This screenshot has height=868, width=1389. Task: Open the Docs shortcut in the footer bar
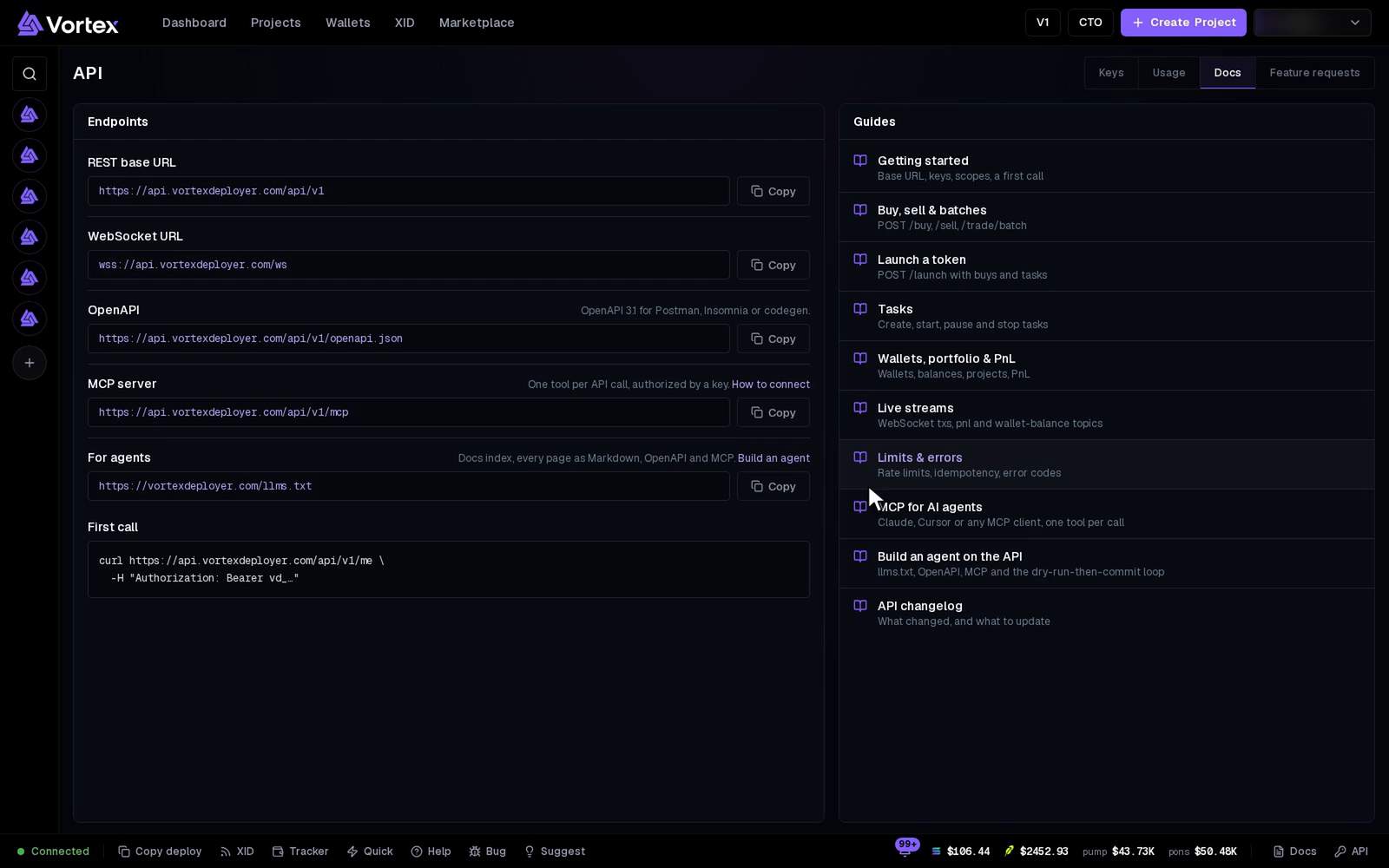point(1294,852)
